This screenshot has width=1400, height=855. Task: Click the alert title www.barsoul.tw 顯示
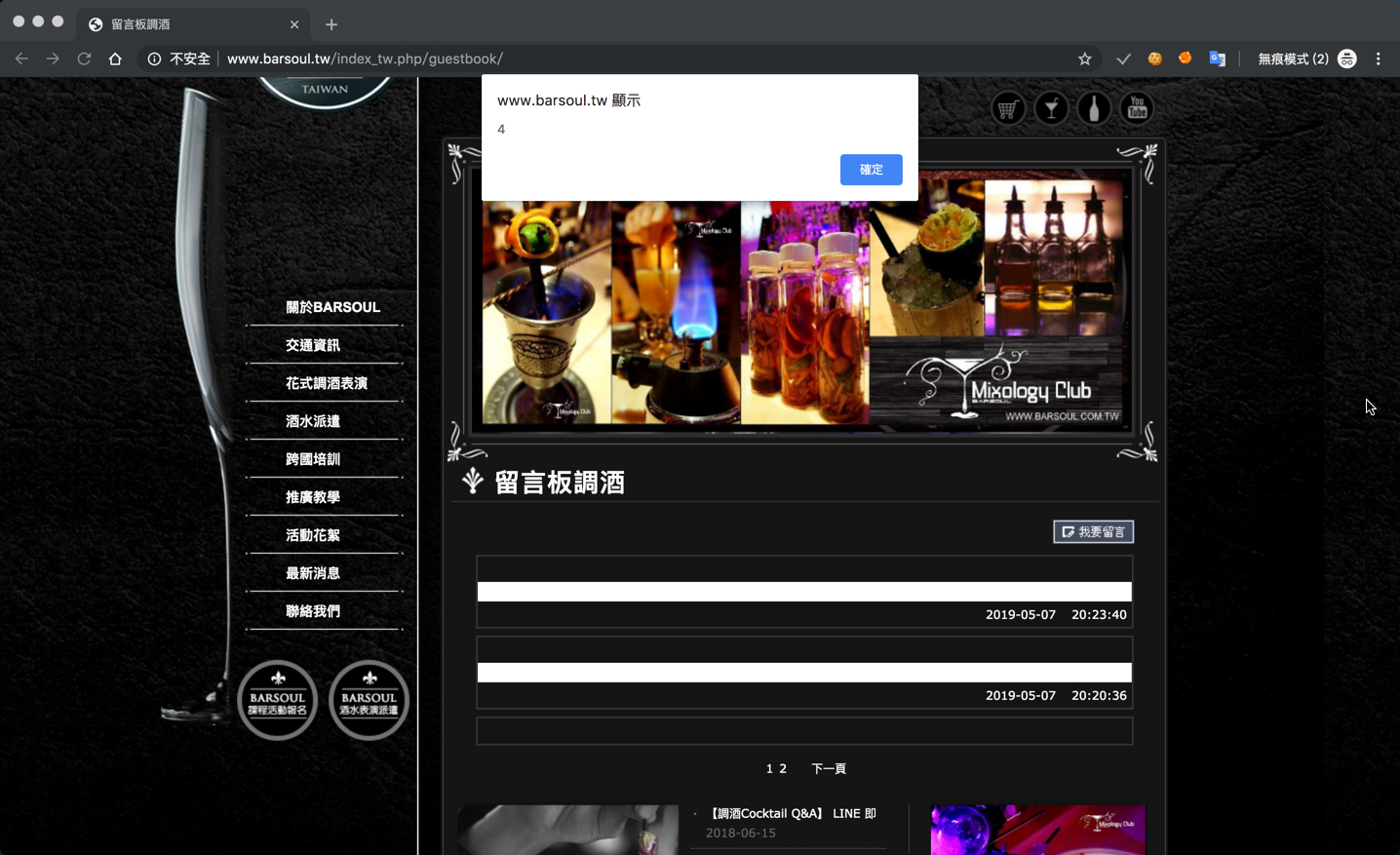pyautogui.click(x=568, y=100)
